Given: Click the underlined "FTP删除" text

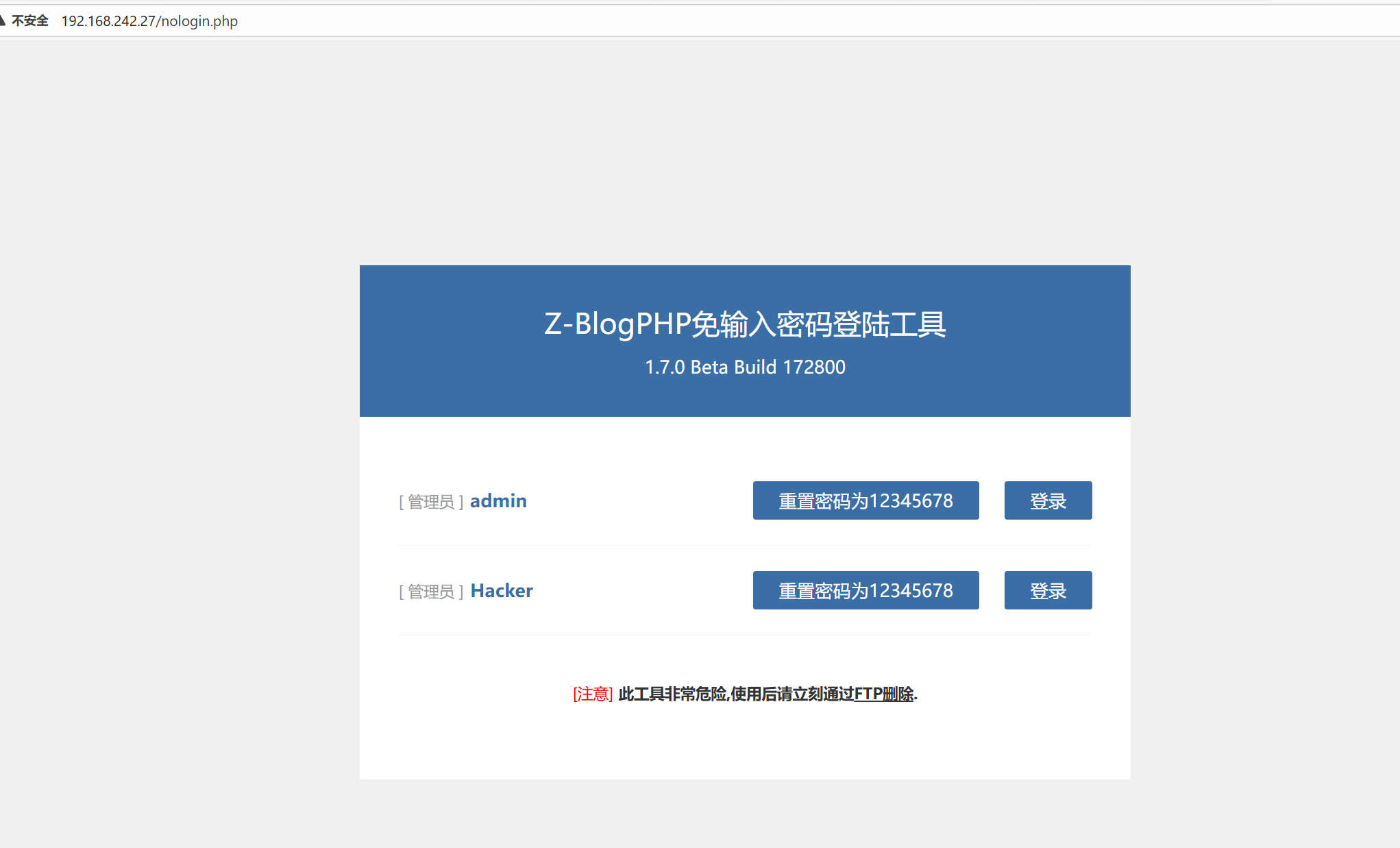Looking at the screenshot, I should point(884,694).
